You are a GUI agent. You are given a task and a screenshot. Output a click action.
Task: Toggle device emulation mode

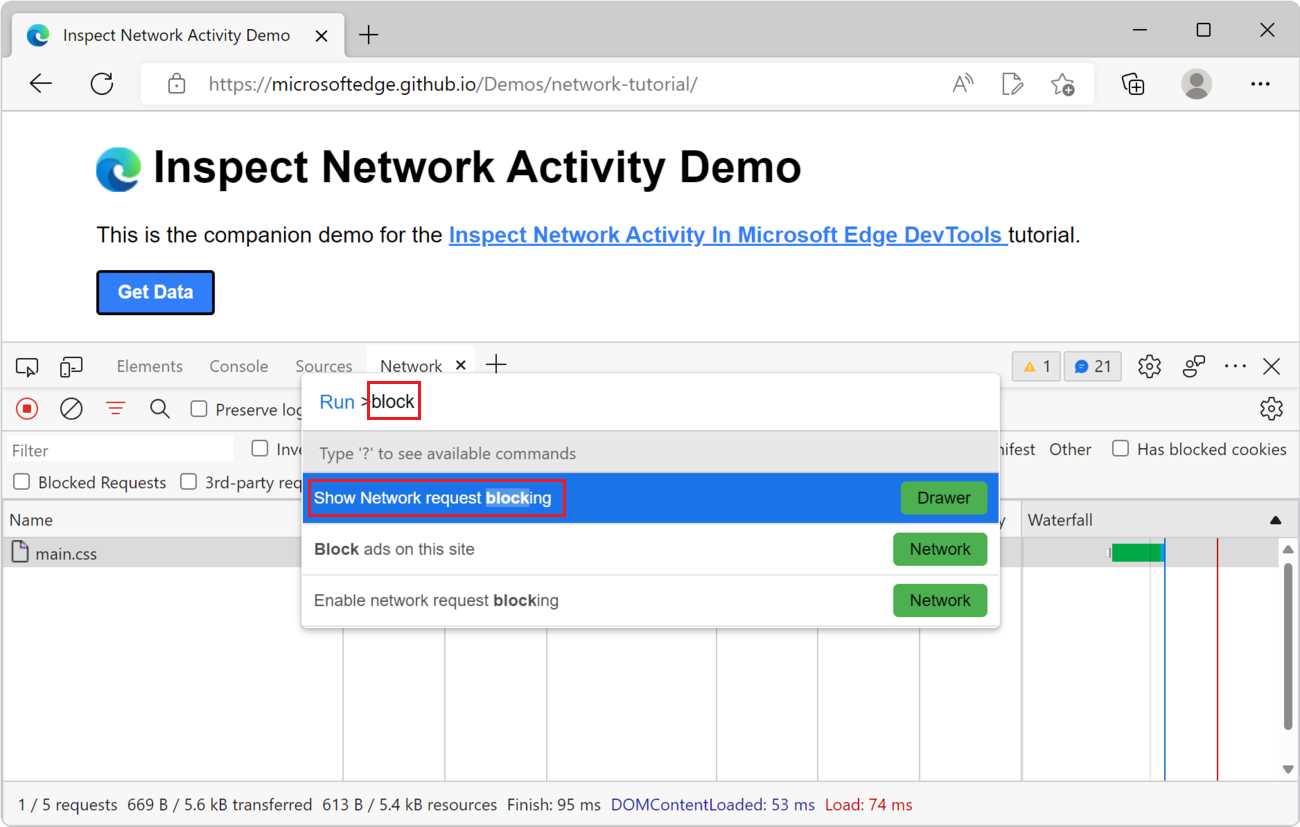[71, 366]
